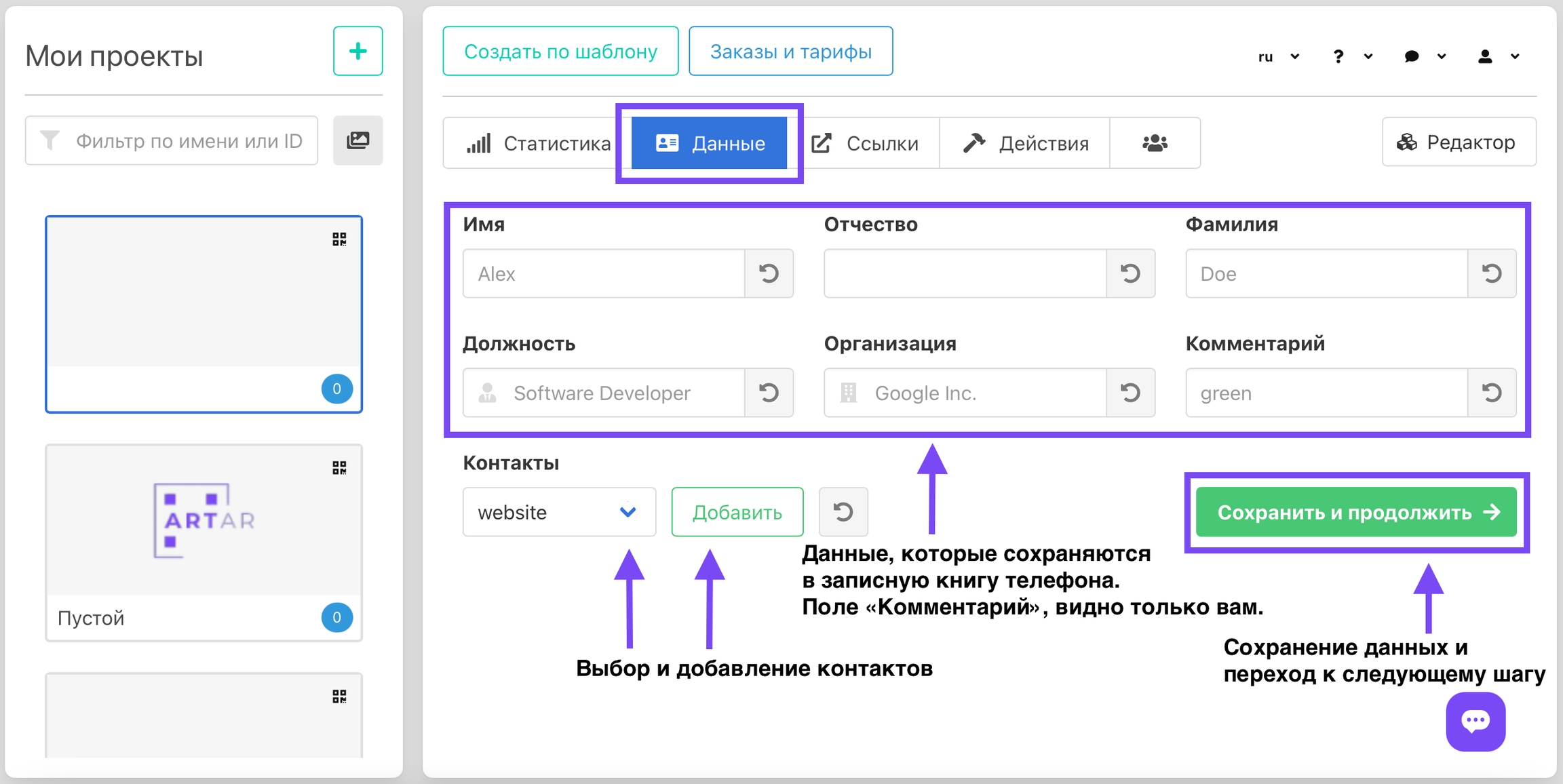Reset the Организация field value
This screenshot has height=784, width=1563.
pos(1130,393)
